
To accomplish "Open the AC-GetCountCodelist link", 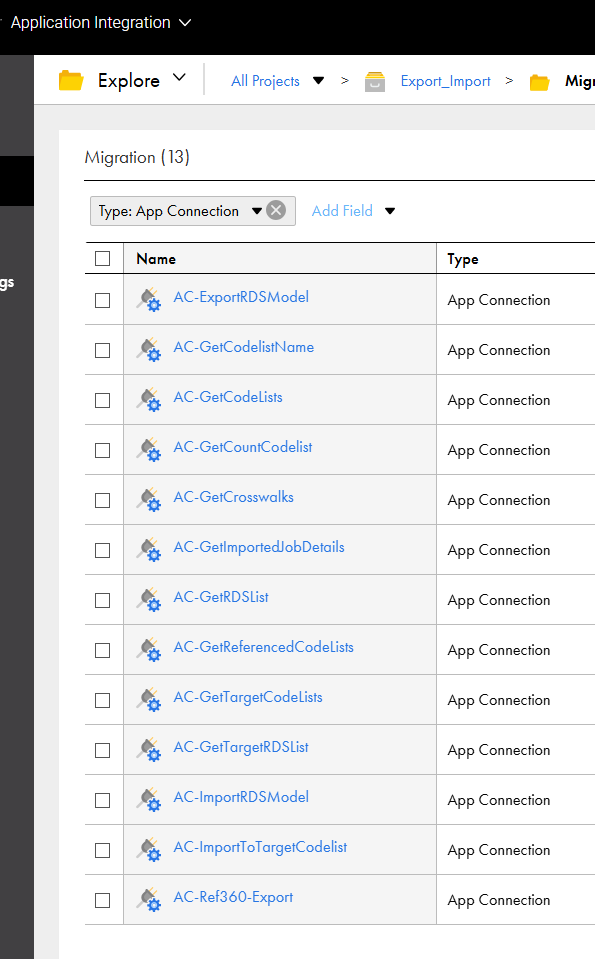I will (243, 448).
